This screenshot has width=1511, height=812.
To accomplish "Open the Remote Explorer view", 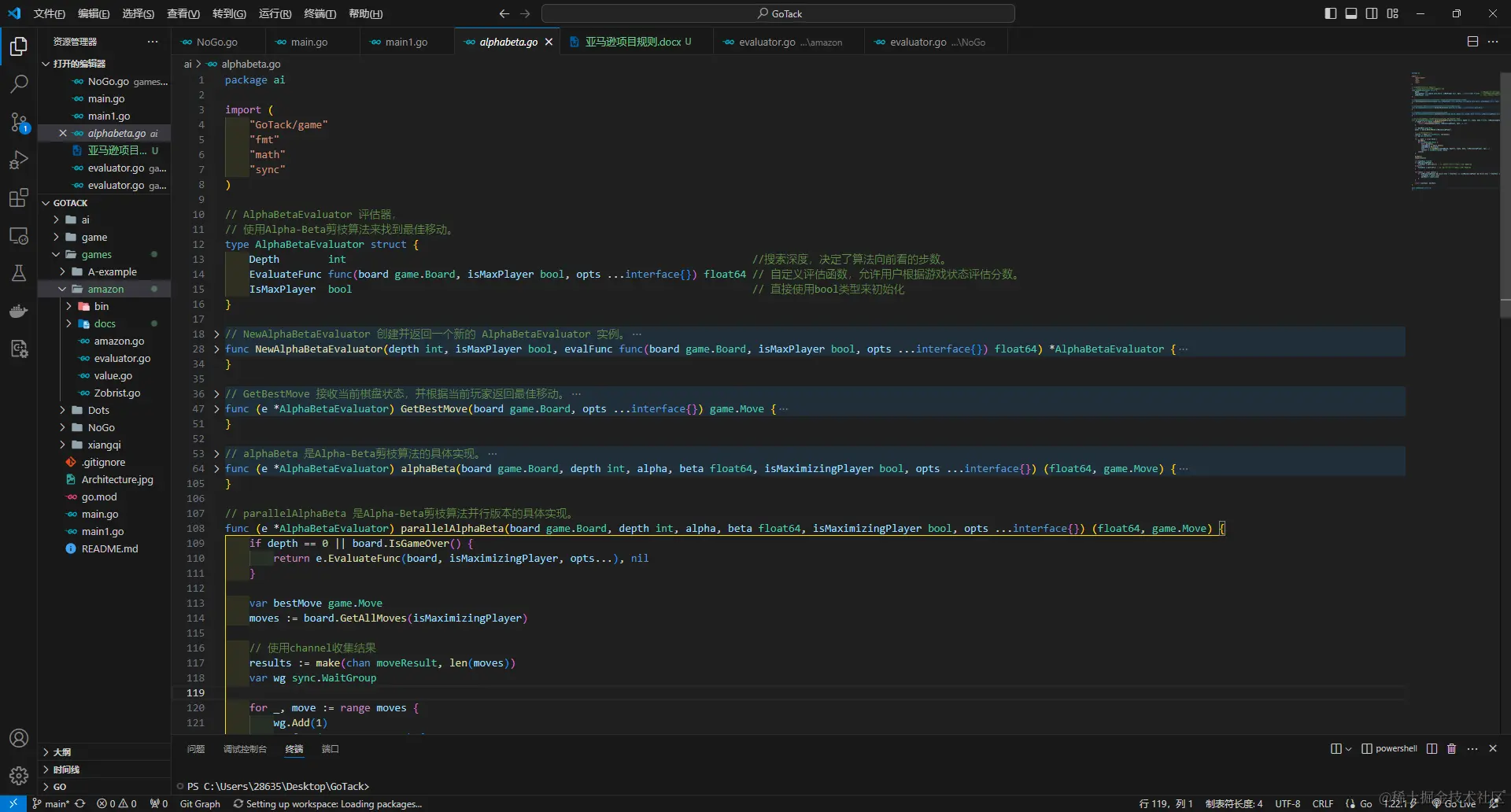I will (x=19, y=235).
